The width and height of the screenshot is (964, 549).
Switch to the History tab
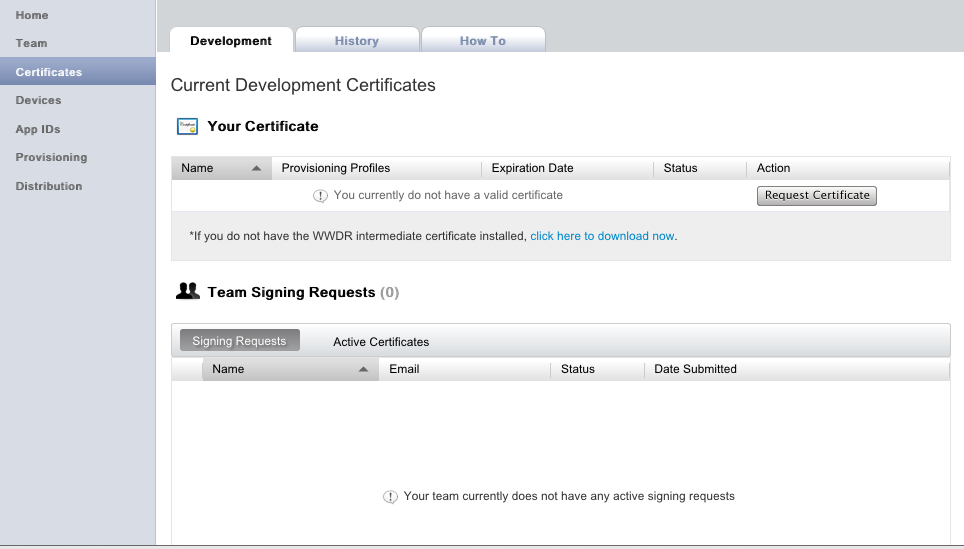[x=357, y=41]
